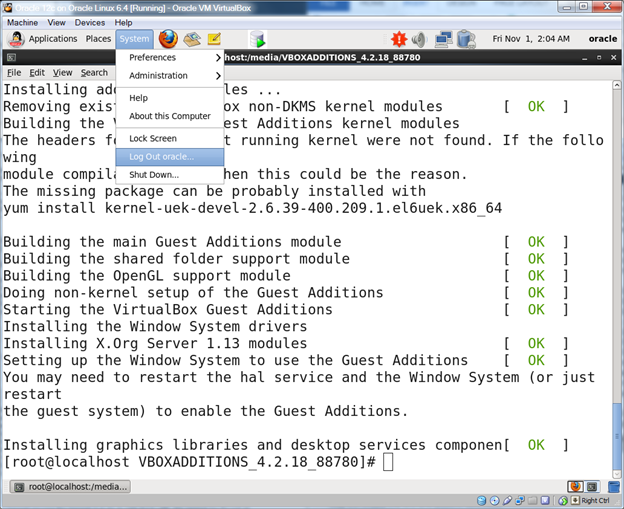Open VirtualBox Devices menu
The height and width of the screenshot is (509, 624).
[89, 22]
